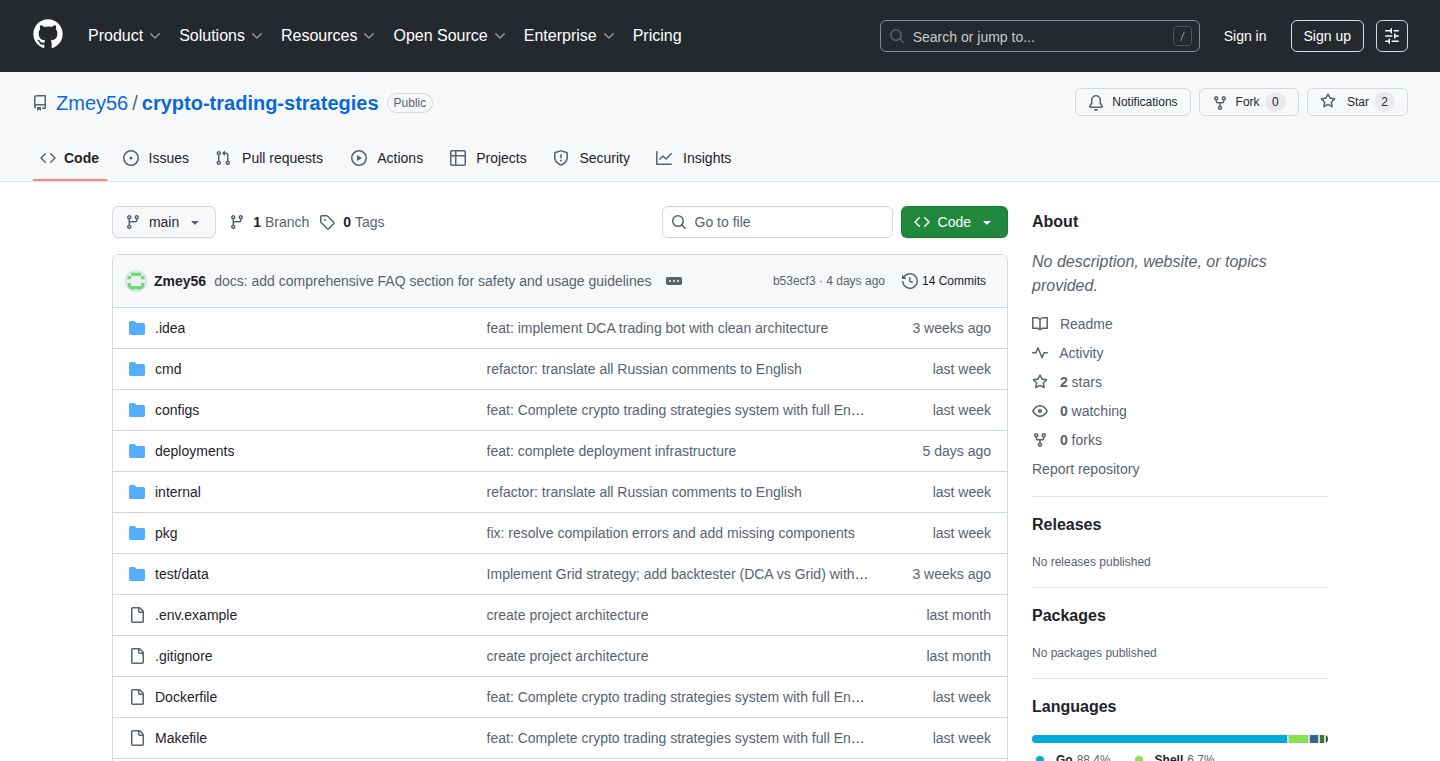Screen dimensions: 1440x761
Task: Open the Releases heading link
Action: pos(1066,525)
